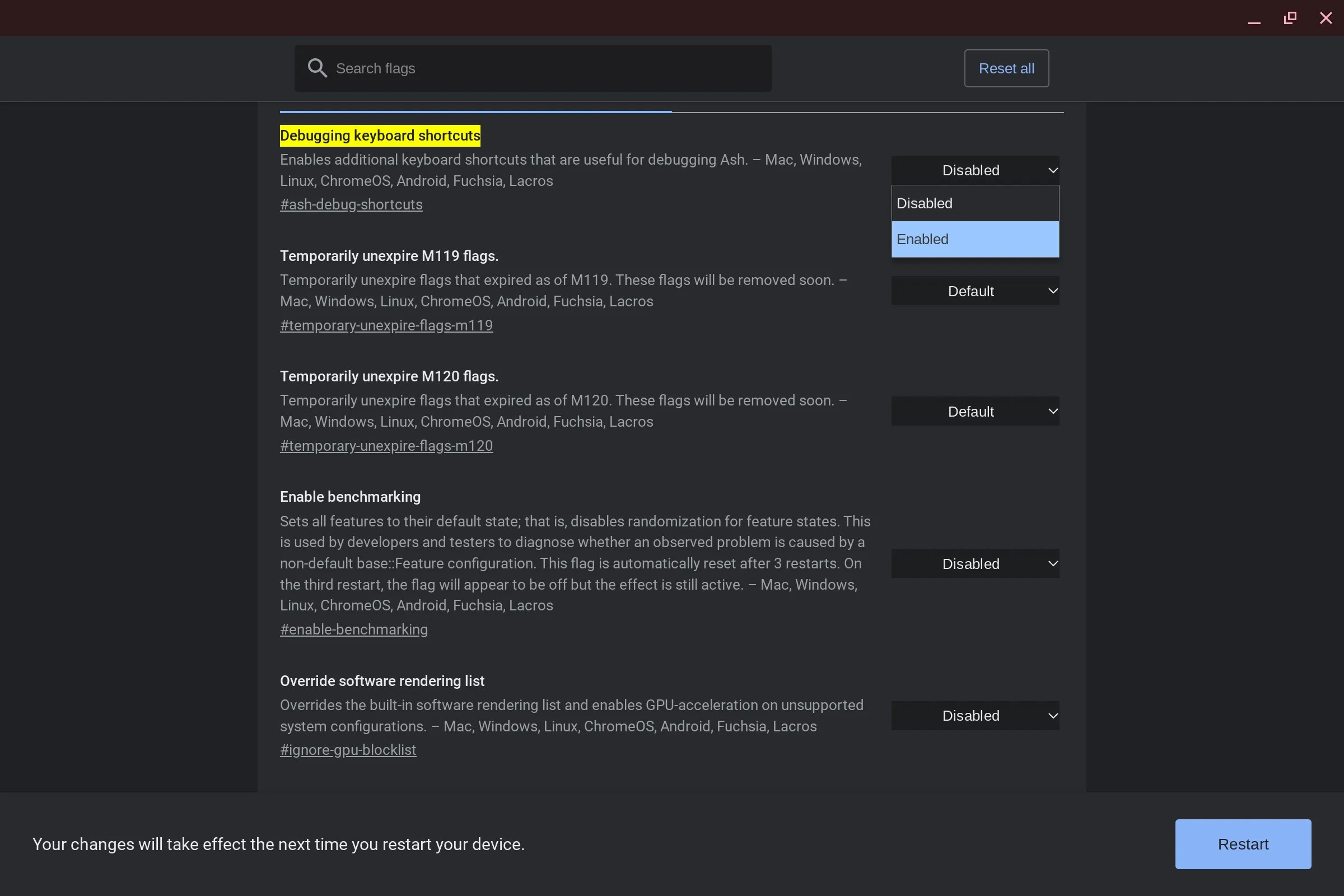Select Disabled in the open dropdown list
1344x896 pixels.
click(976, 203)
